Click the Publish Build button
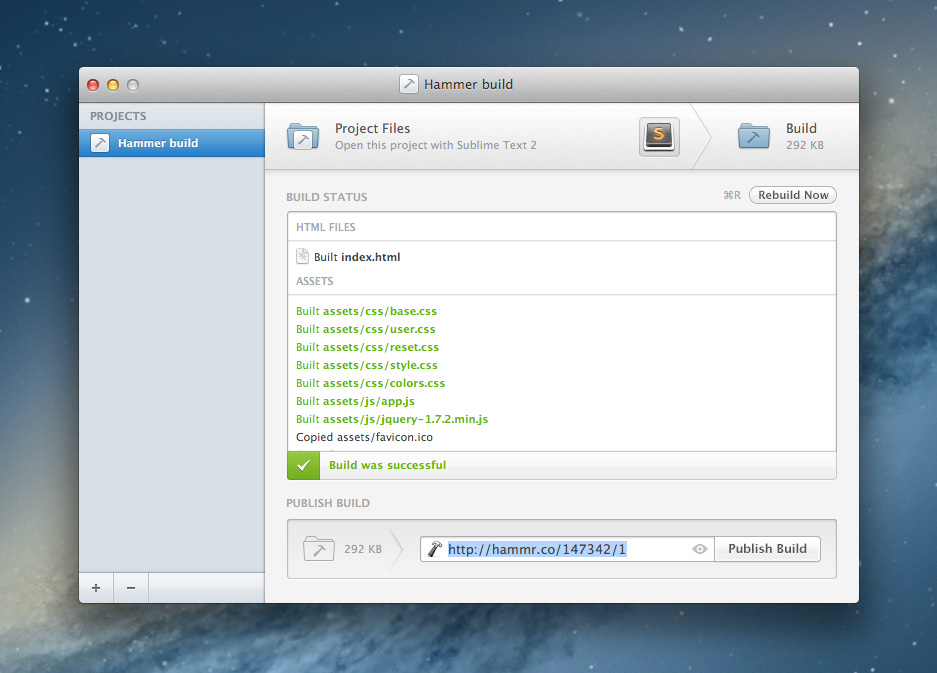This screenshot has height=673, width=937. pos(767,549)
